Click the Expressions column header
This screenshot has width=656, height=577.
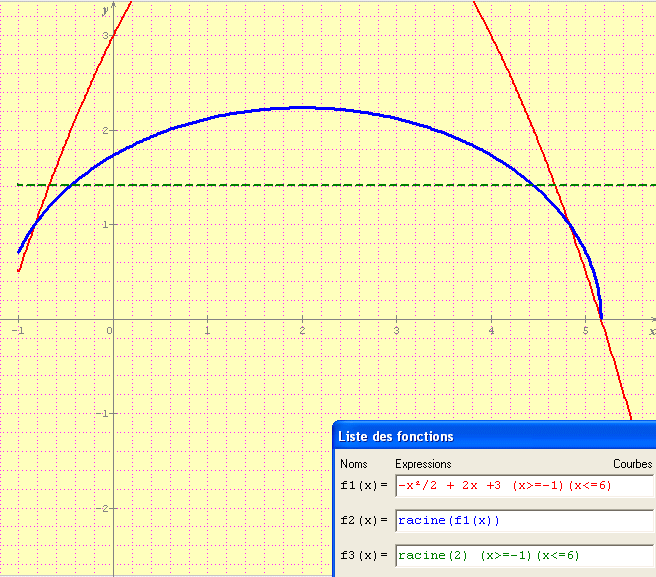423,464
